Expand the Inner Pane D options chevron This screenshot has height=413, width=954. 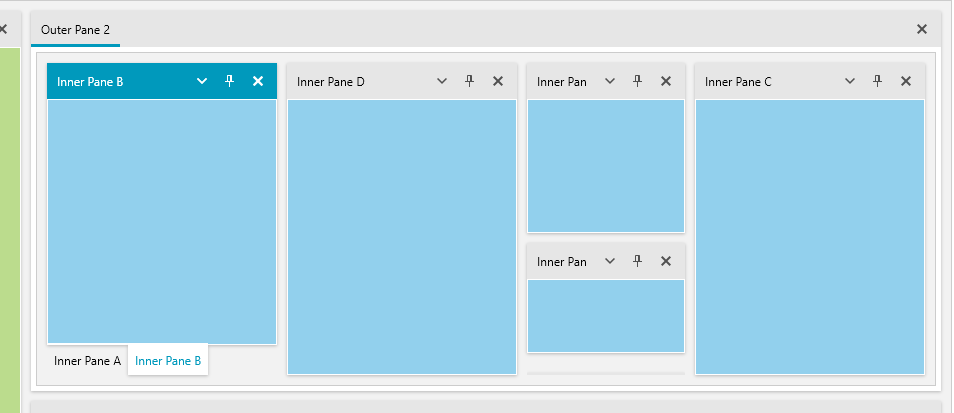pos(442,81)
